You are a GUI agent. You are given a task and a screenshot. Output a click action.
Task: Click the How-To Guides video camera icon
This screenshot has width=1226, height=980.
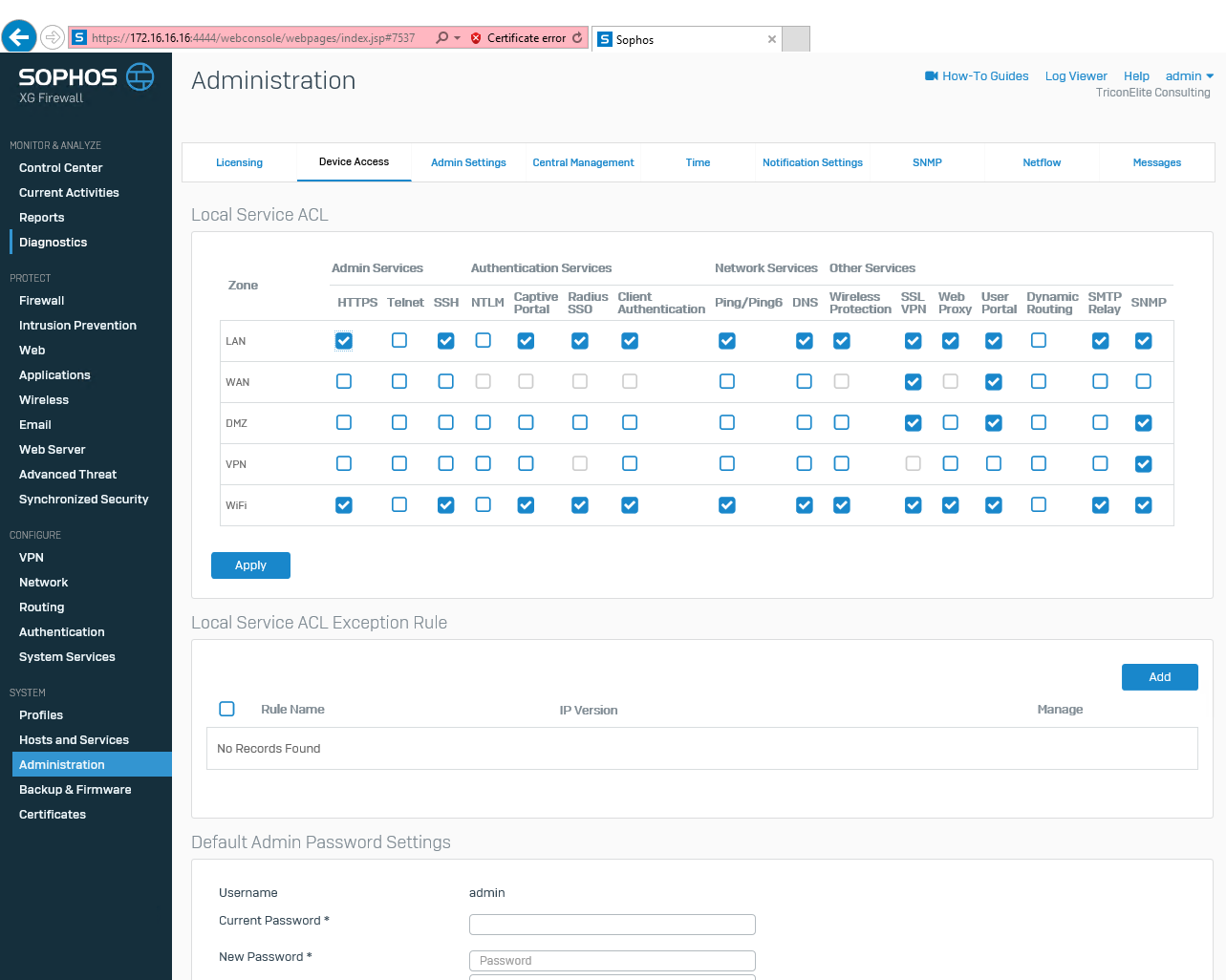[x=932, y=75]
